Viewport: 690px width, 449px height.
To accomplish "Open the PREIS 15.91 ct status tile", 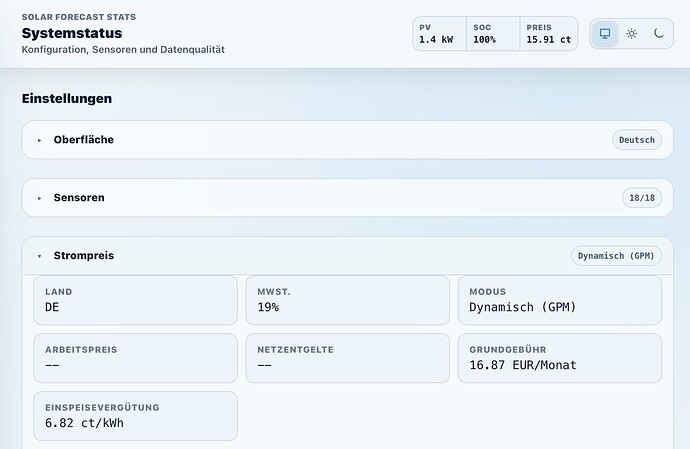I will [x=549, y=34].
